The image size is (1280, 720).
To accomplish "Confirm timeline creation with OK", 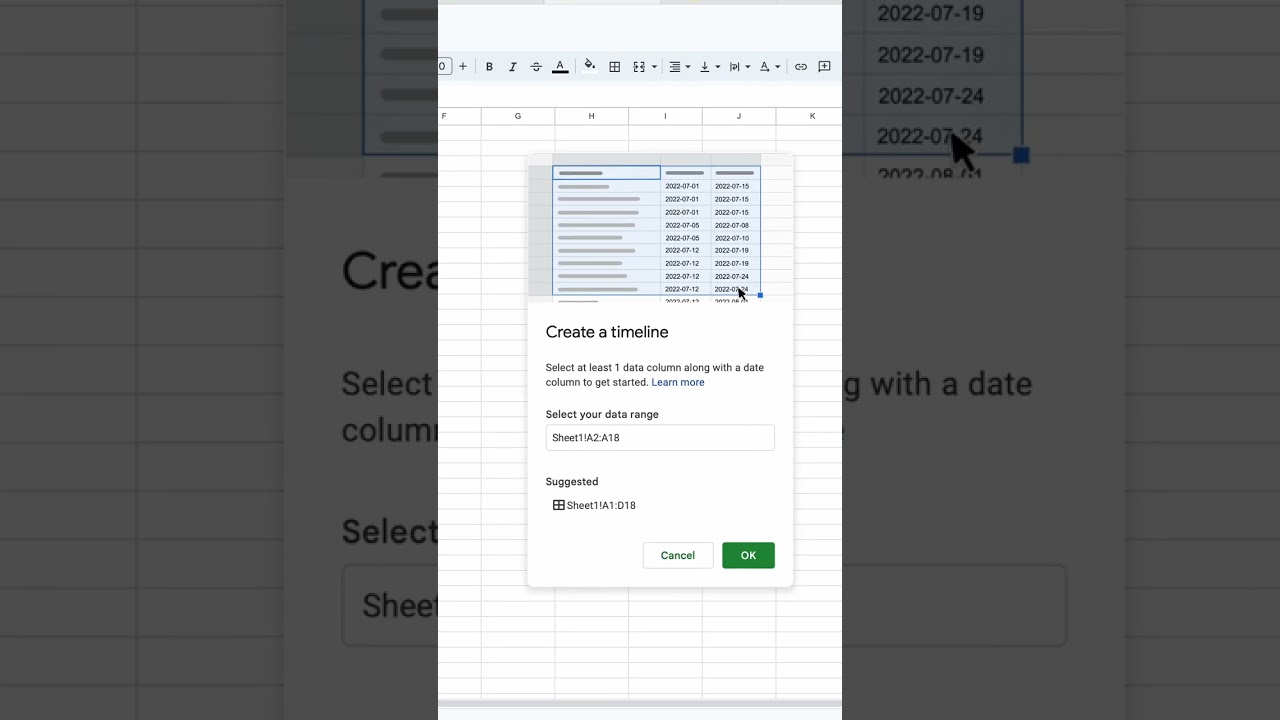I will point(748,555).
